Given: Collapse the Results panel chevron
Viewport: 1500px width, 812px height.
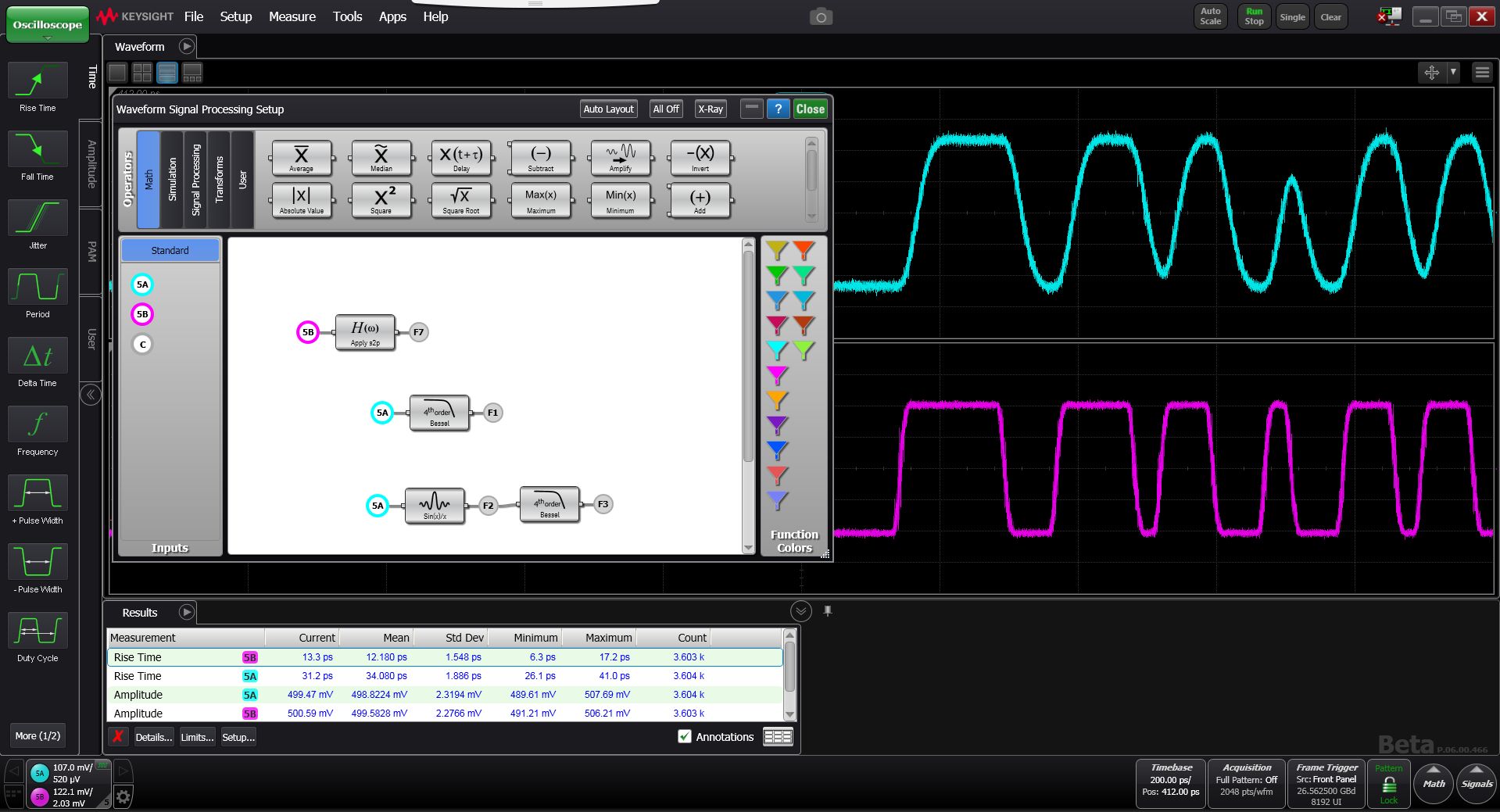Looking at the screenshot, I should click(x=800, y=611).
